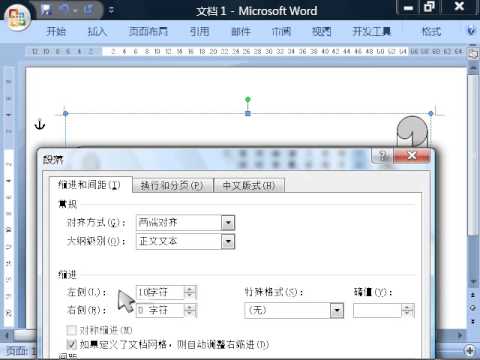Click the top-middle handle of the selected shape
This screenshot has height=360, width=480.
(x=248, y=114)
